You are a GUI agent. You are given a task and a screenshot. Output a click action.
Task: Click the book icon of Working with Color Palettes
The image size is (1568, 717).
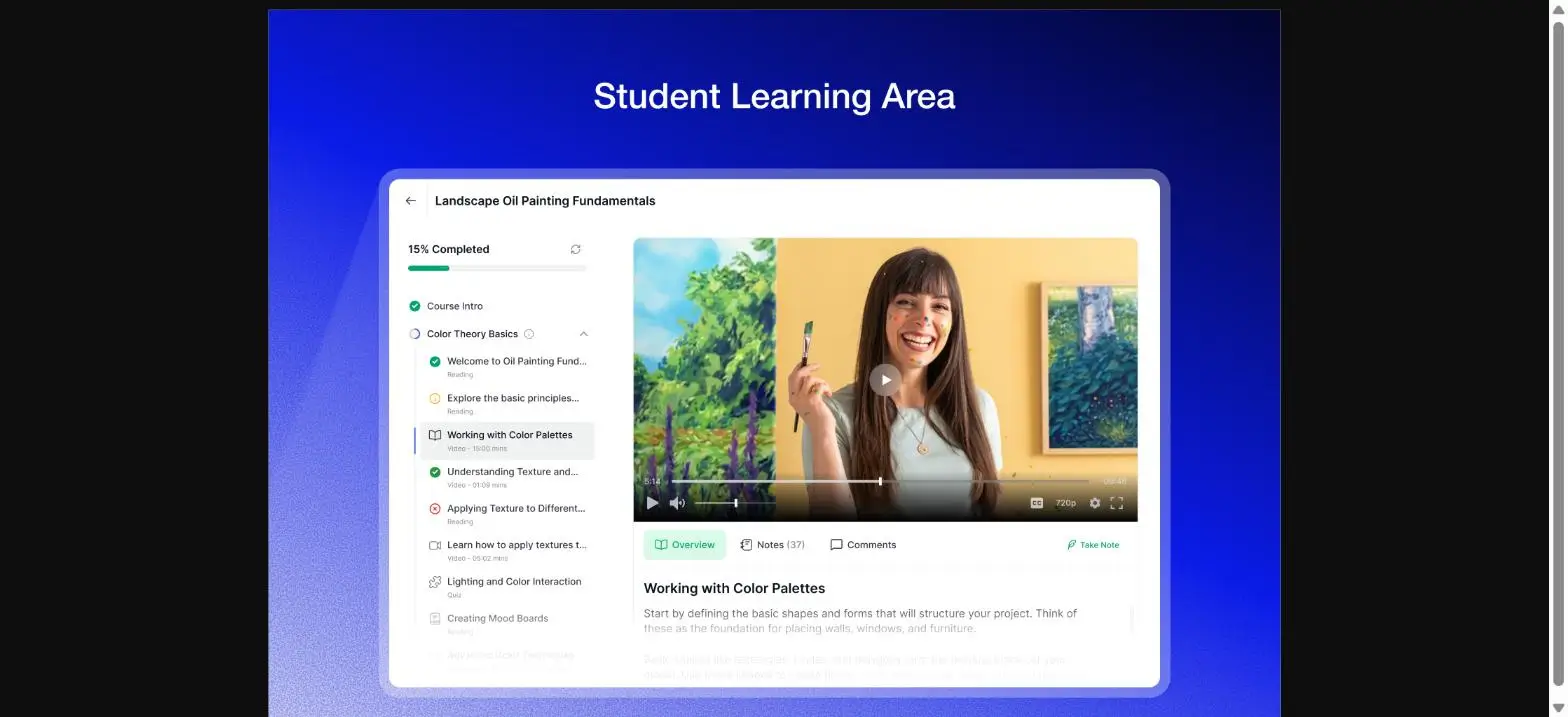[435, 435]
